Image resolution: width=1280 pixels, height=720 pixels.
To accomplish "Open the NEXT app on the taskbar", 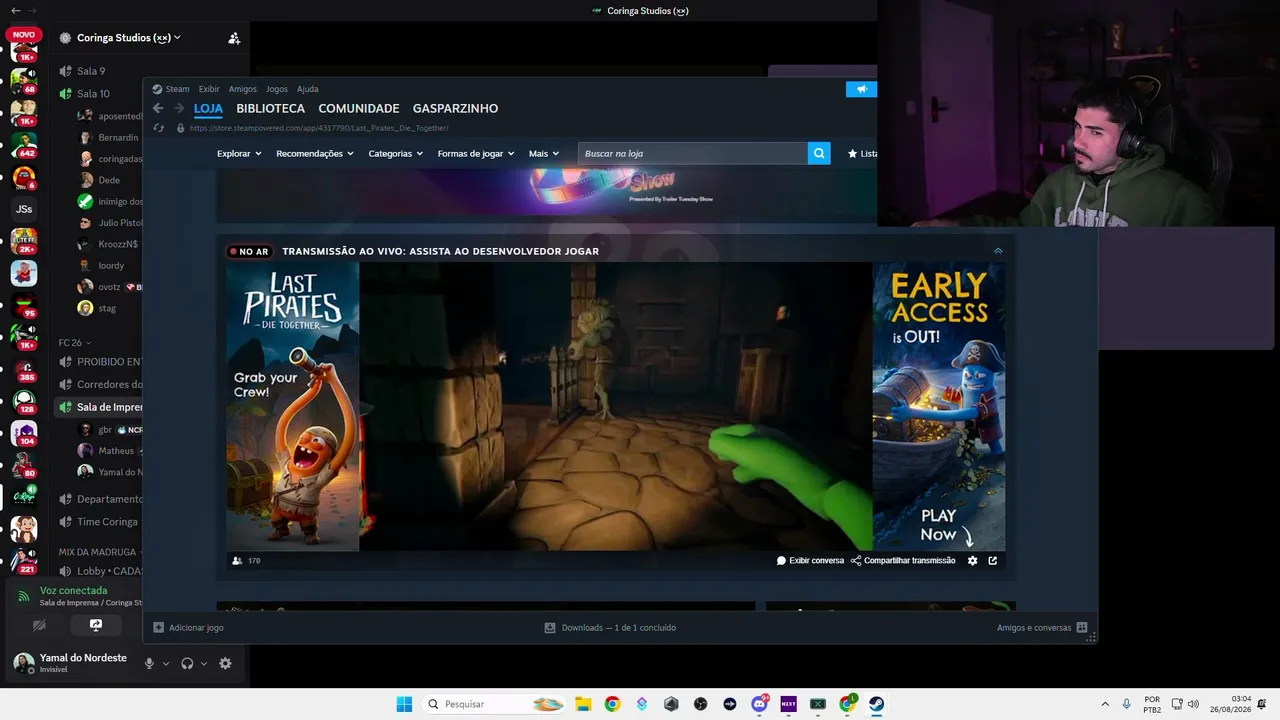I will (788, 704).
